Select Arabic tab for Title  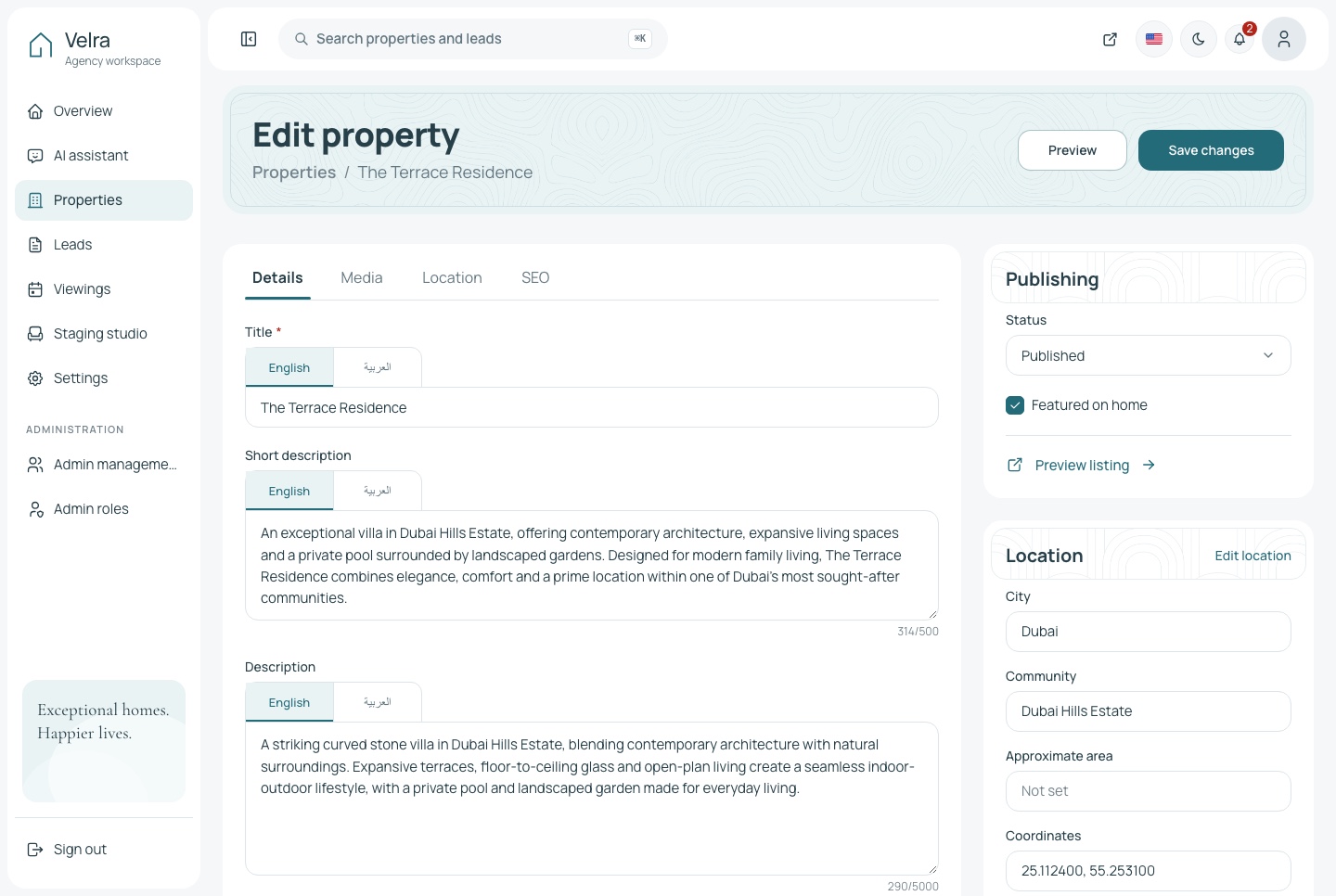378,367
